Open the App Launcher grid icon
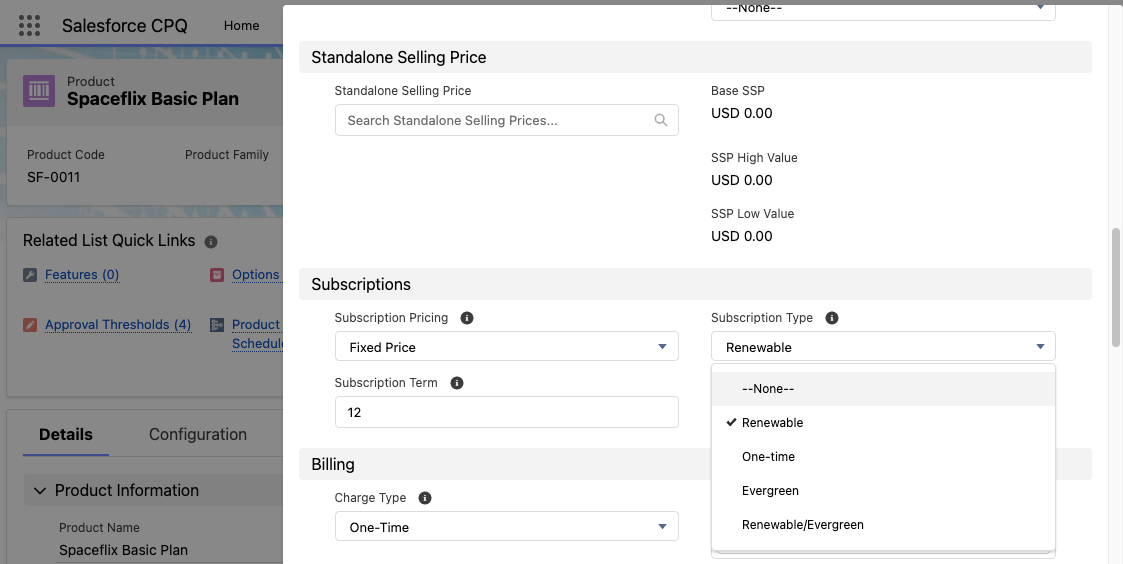The width and height of the screenshot is (1123, 564). click(x=30, y=26)
